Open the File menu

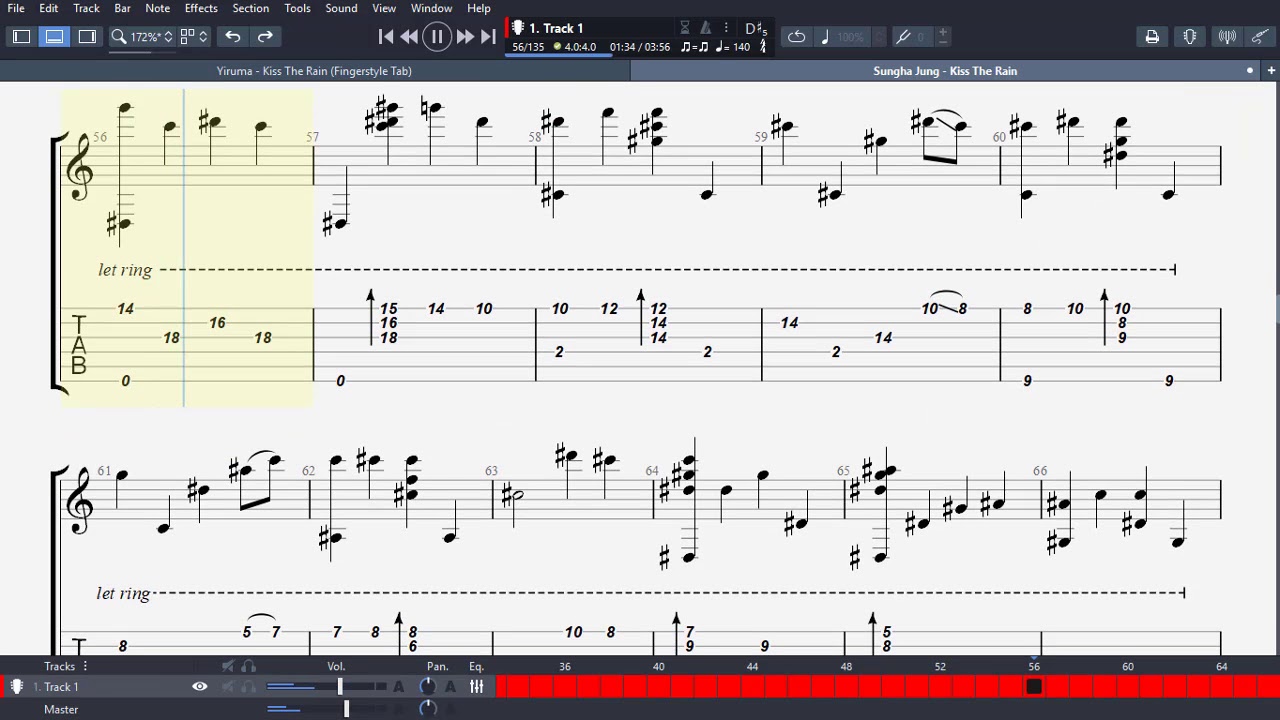(x=16, y=8)
